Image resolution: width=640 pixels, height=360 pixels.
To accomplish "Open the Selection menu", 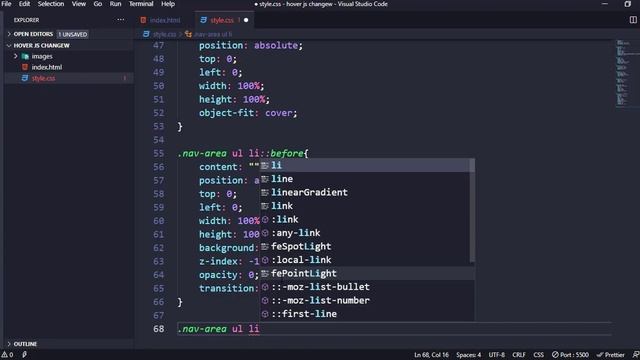I will point(51,4).
